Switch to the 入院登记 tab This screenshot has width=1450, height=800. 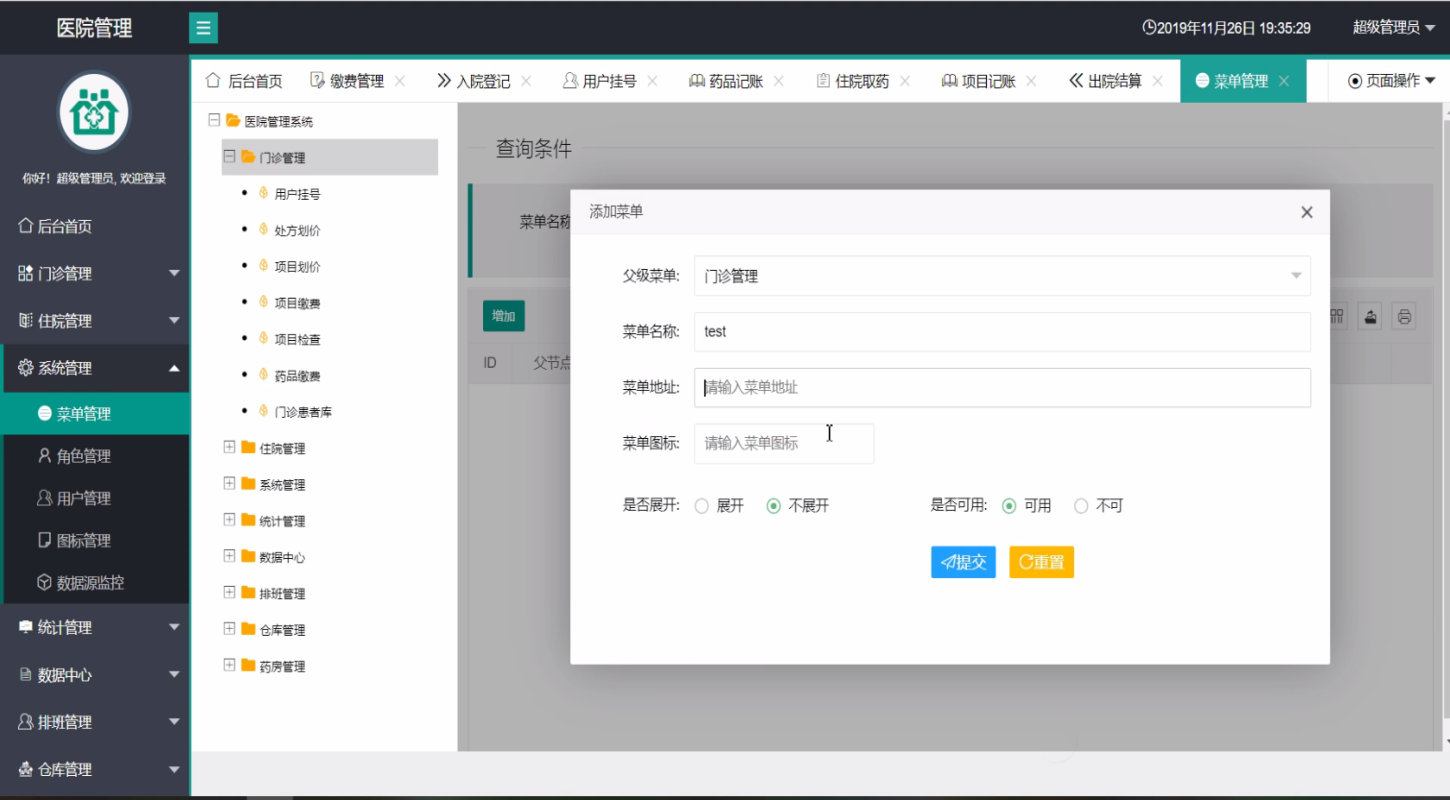pyautogui.click(x=474, y=81)
